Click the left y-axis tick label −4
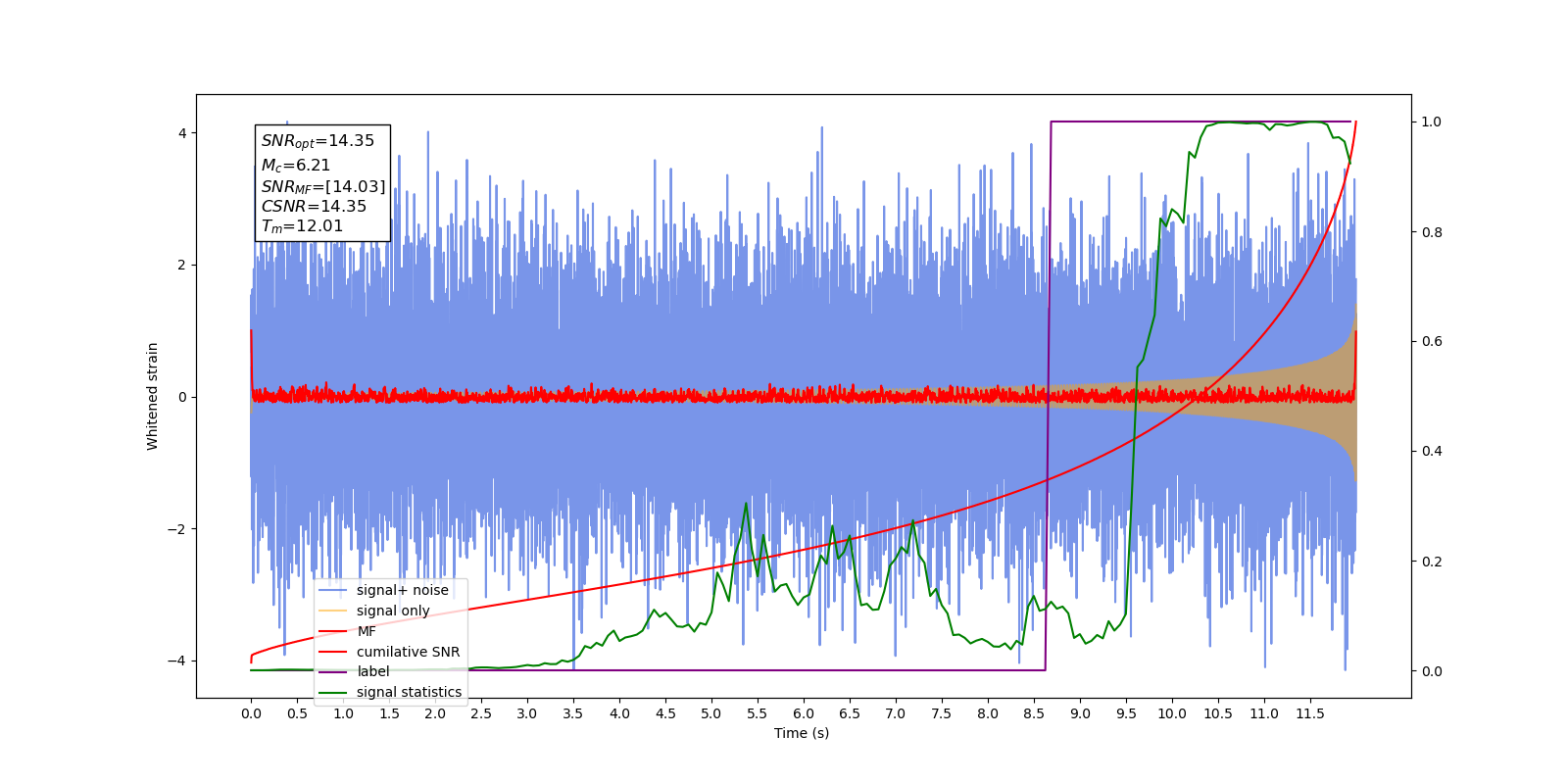Screen dimensions: 1568x784 click(x=175, y=661)
